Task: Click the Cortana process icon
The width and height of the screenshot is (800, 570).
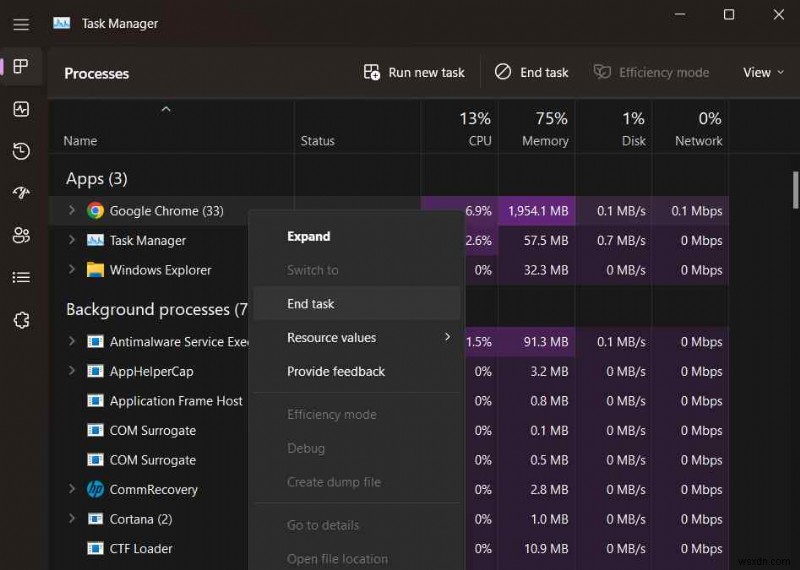Action: point(95,519)
